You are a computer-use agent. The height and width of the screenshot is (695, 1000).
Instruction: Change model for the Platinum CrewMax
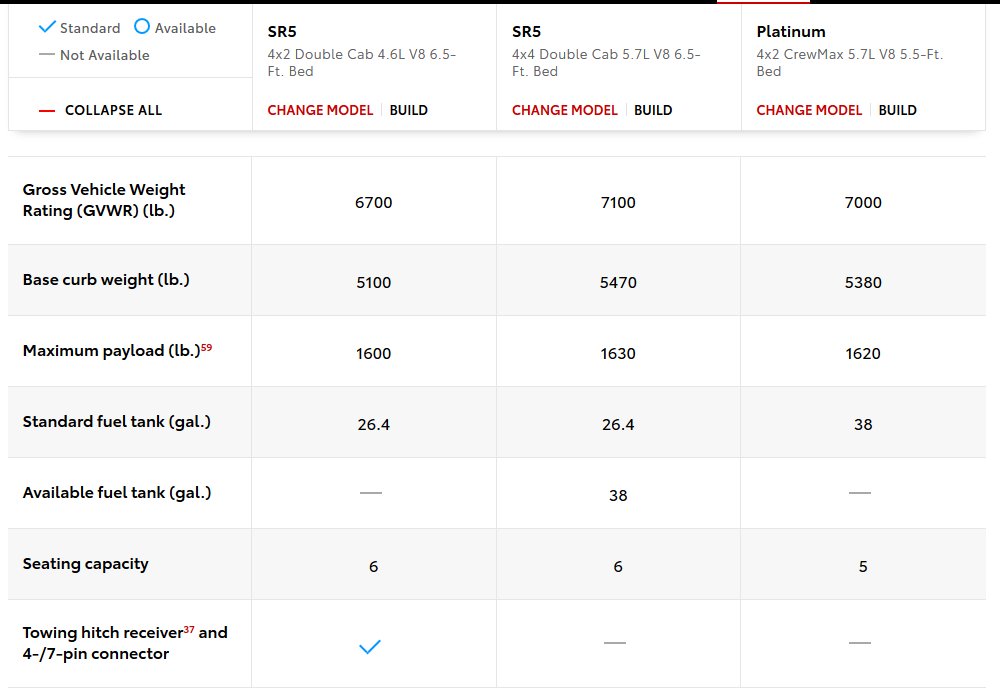(x=809, y=110)
